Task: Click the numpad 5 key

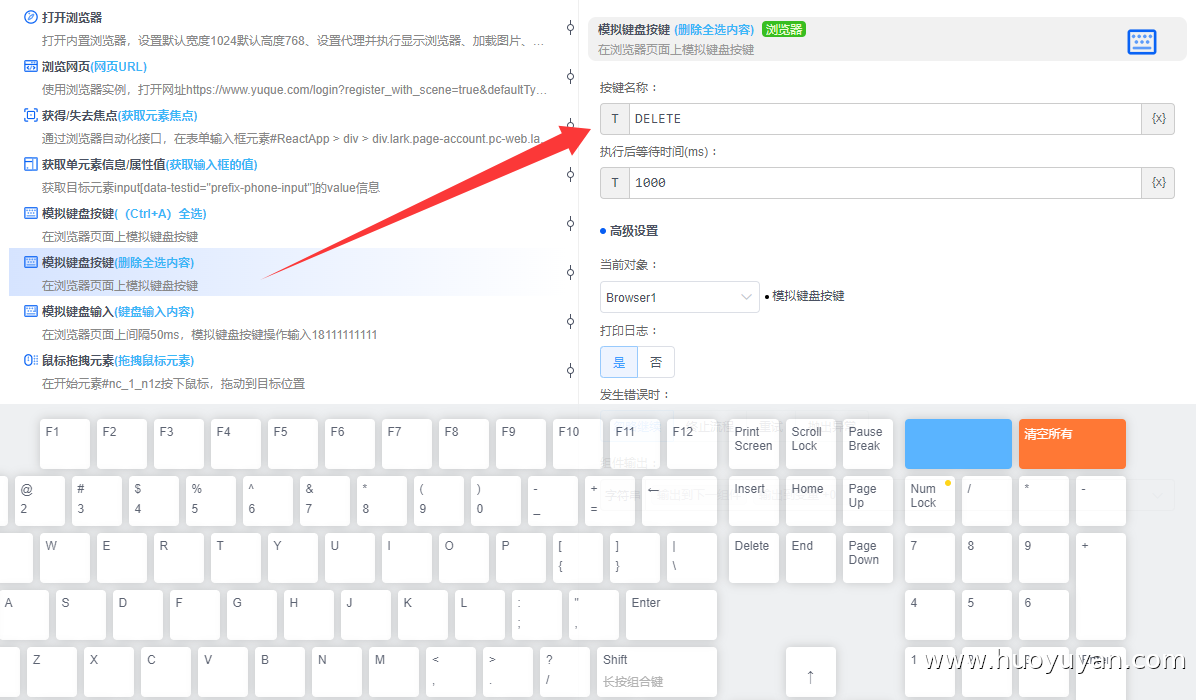Action: (x=987, y=615)
